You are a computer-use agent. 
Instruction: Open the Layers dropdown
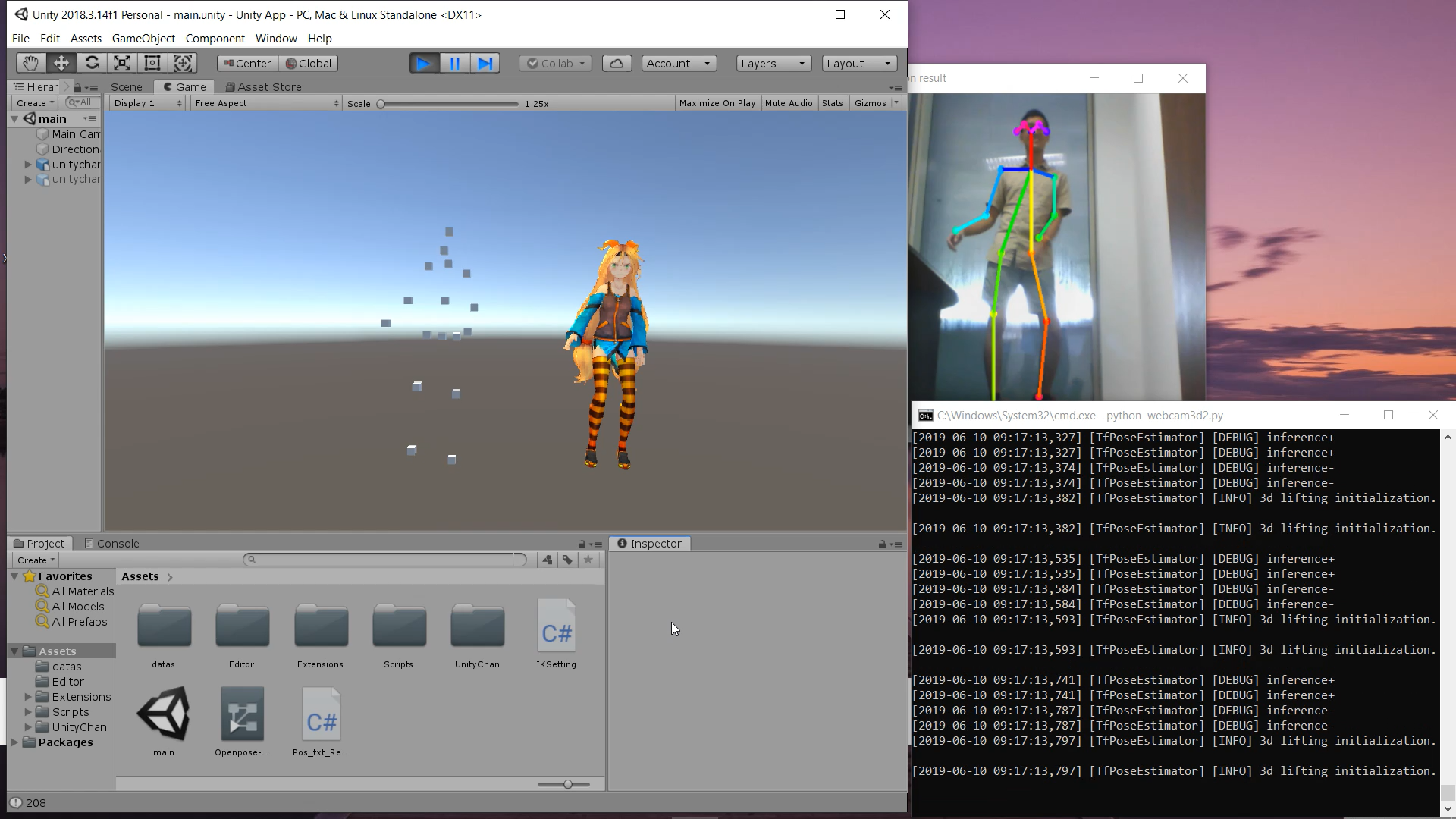773,64
